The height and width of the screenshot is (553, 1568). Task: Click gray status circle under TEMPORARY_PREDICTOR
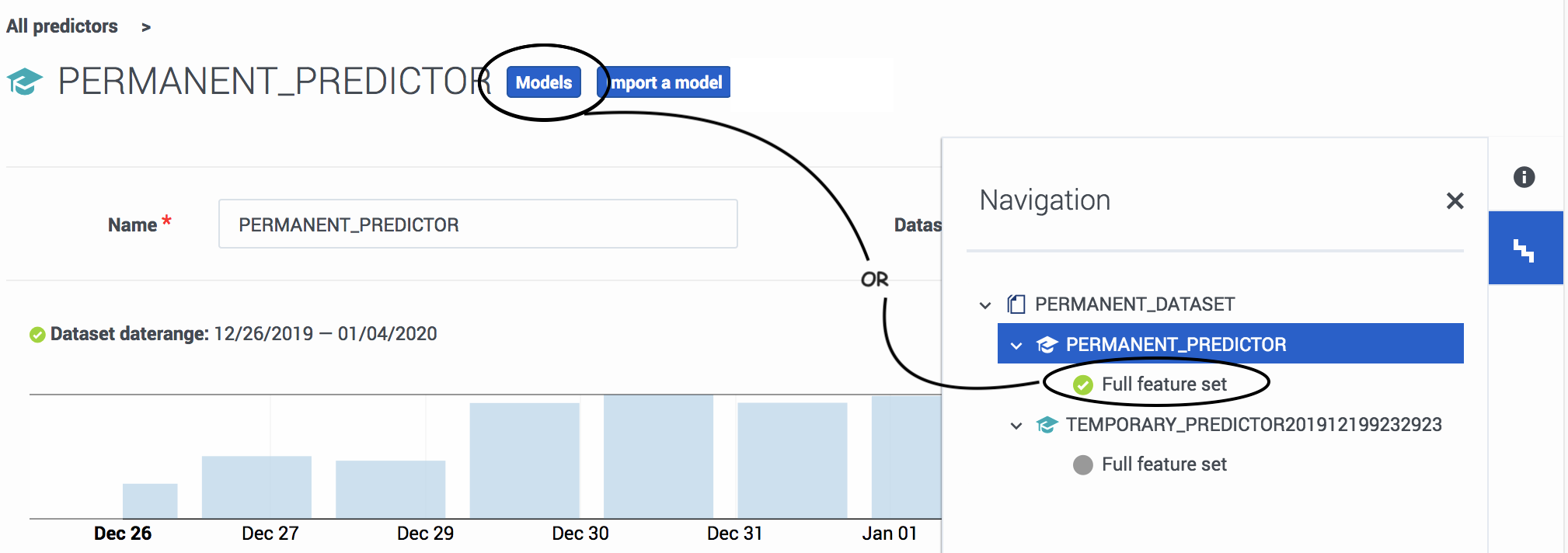pos(1082,464)
